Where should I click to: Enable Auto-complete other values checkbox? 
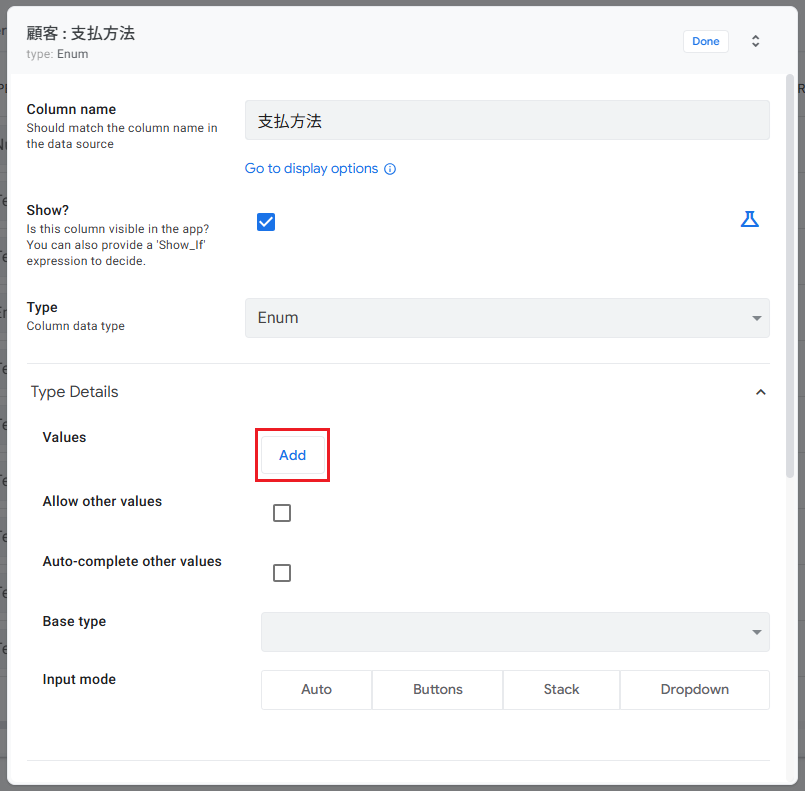(x=282, y=573)
